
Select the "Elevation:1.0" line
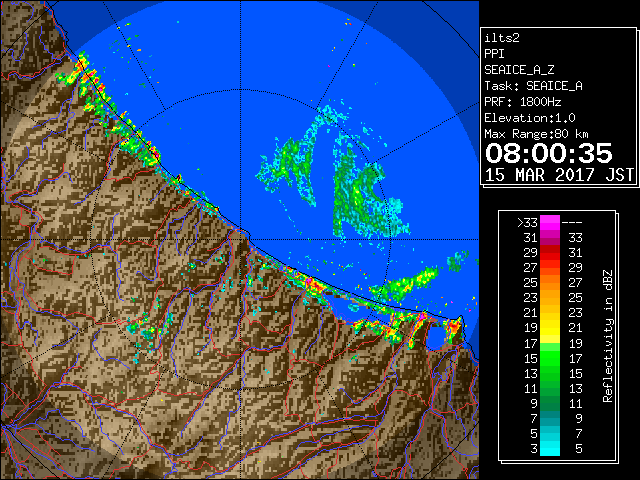[x=530, y=118]
